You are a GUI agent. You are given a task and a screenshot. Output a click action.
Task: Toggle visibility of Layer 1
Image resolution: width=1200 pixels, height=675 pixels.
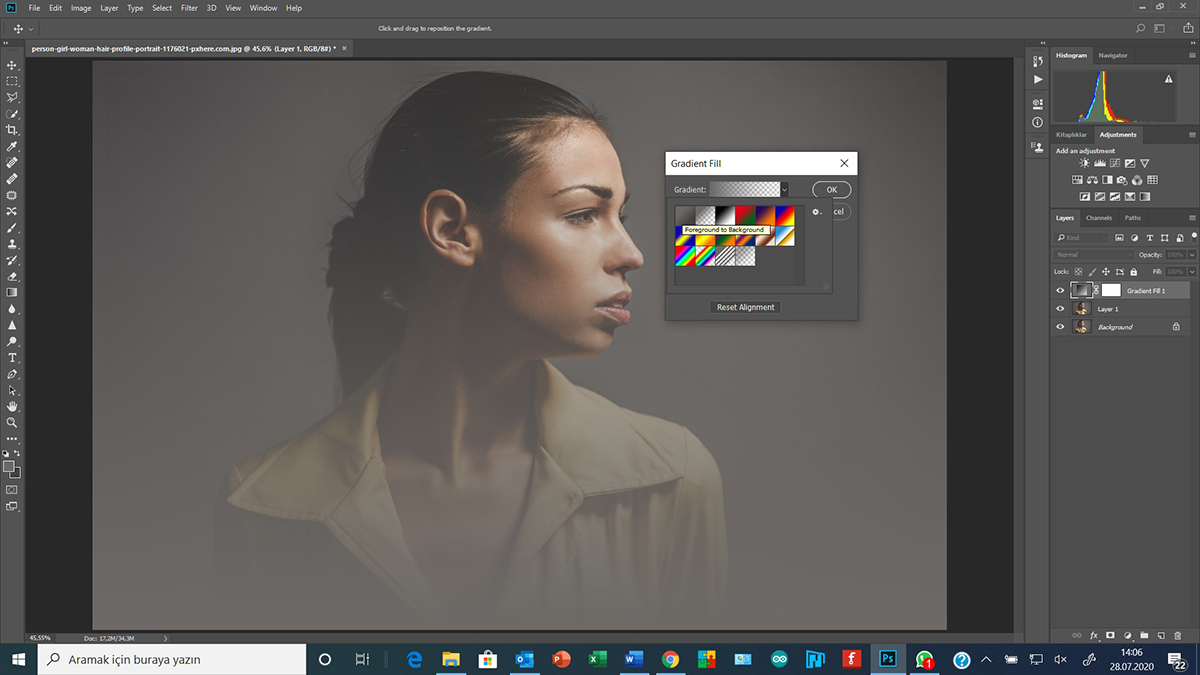coord(1060,309)
